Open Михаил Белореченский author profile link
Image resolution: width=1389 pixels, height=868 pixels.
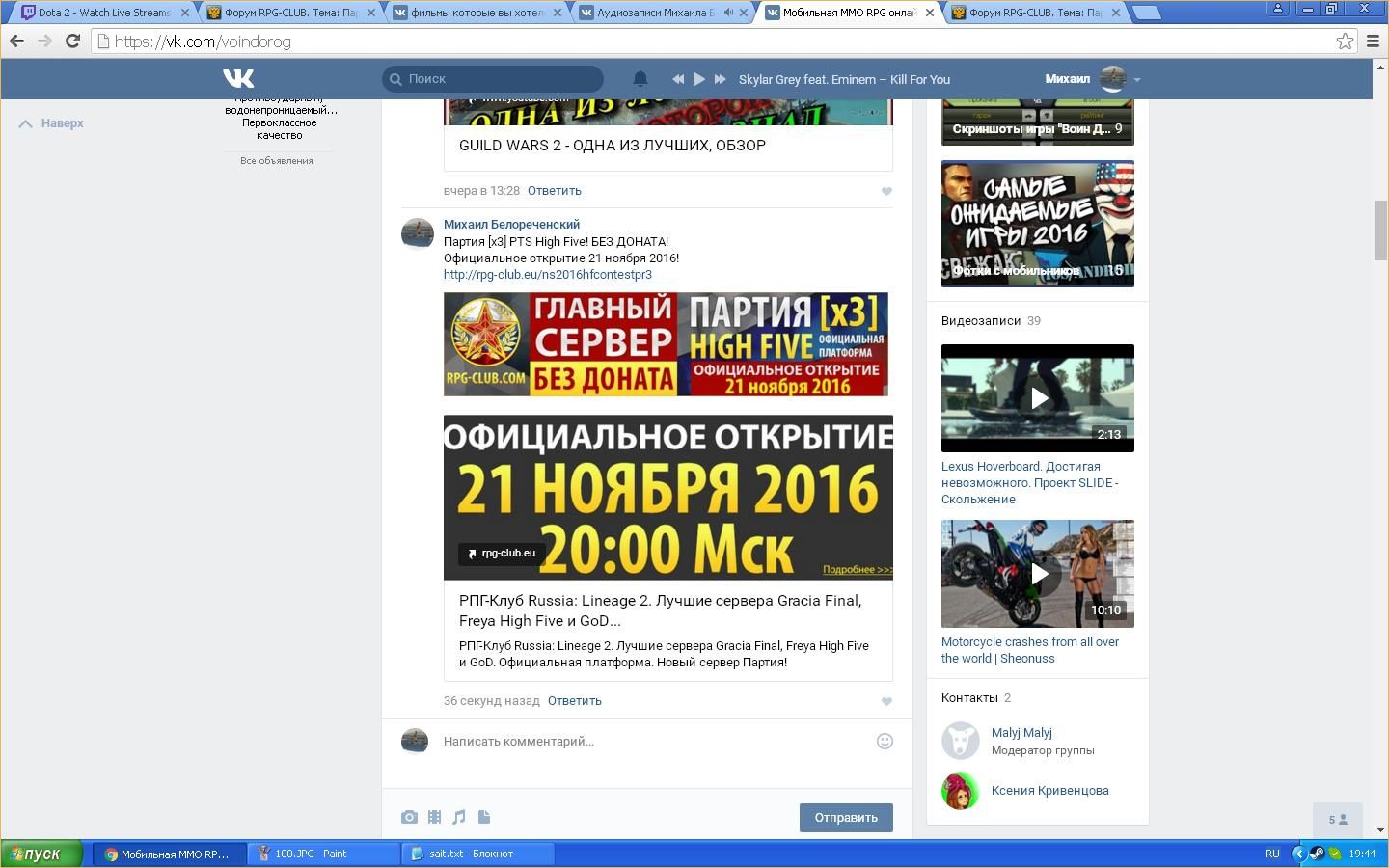coord(511,225)
